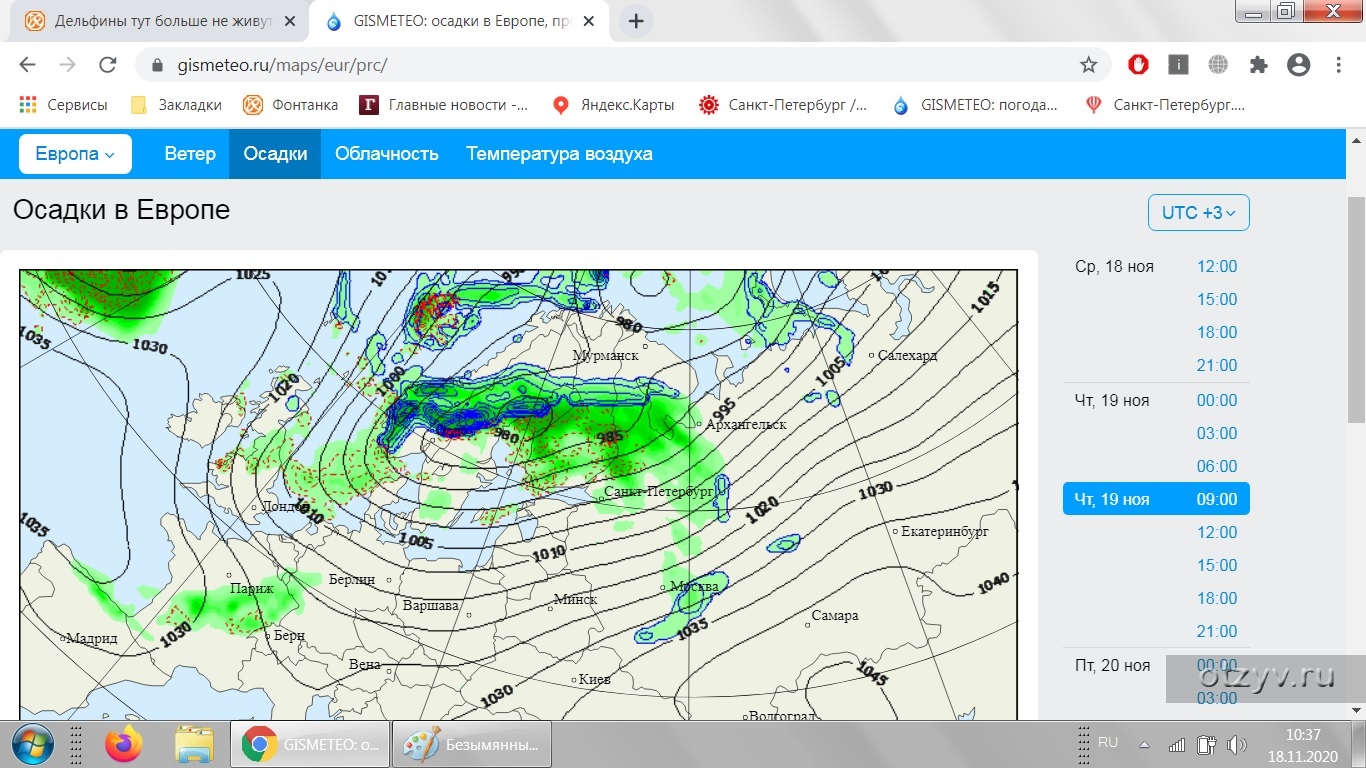The image size is (1366, 770).
Task: Click the padlock site info icon
Action: [x=157, y=66]
